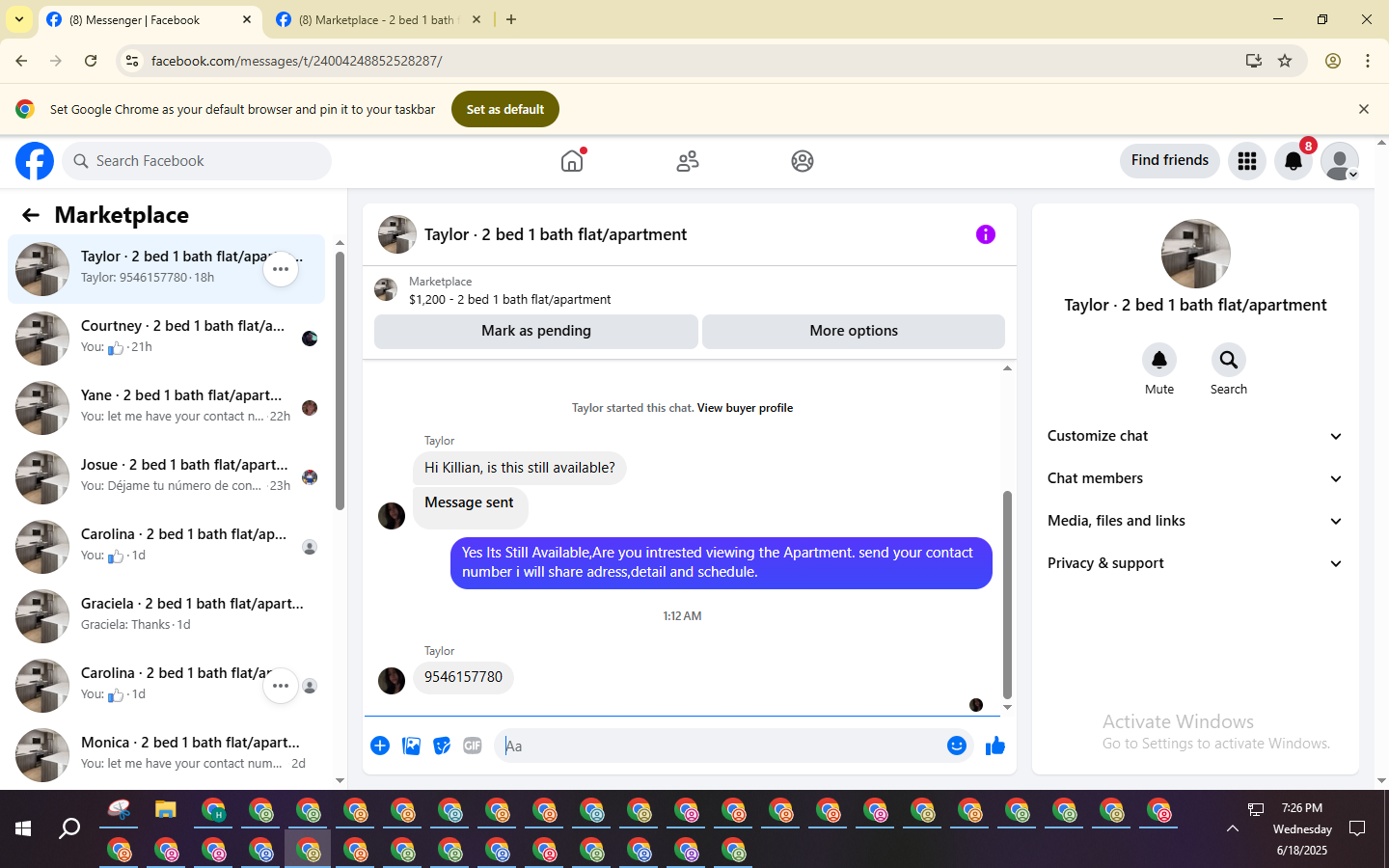Click the Find friends button
The width and height of the screenshot is (1389, 868).
(x=1170, y=161)
